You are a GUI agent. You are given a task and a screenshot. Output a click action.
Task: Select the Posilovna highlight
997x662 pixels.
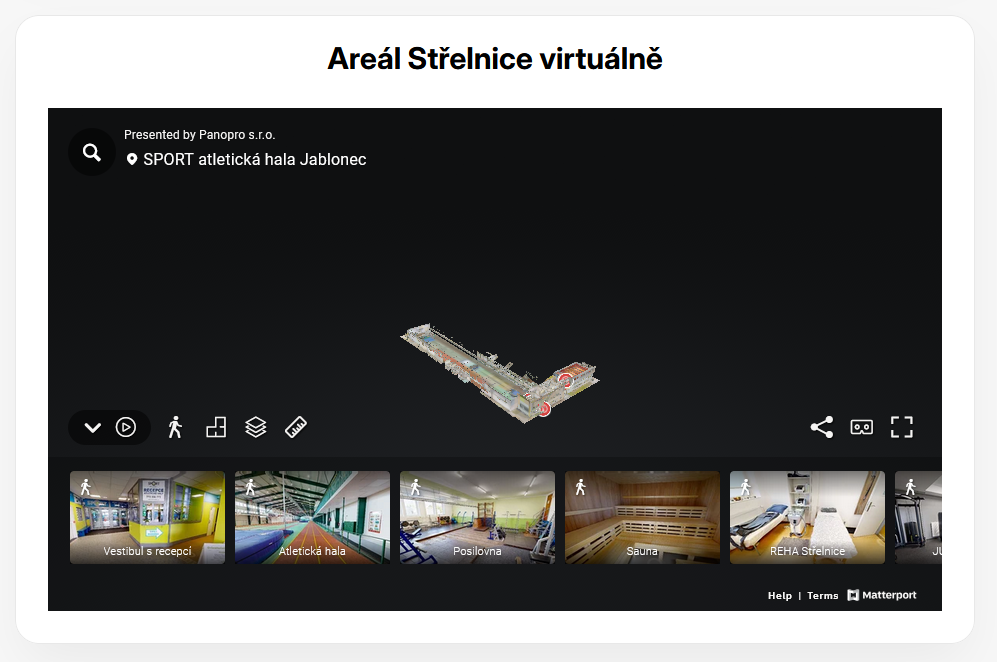[x=477, y=517]
